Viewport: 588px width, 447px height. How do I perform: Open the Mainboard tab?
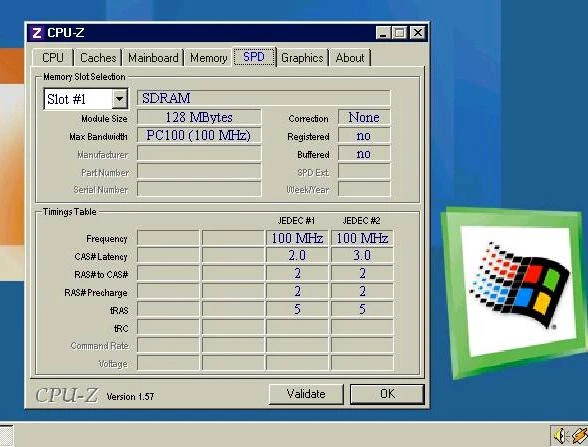[x=153, y=58]
